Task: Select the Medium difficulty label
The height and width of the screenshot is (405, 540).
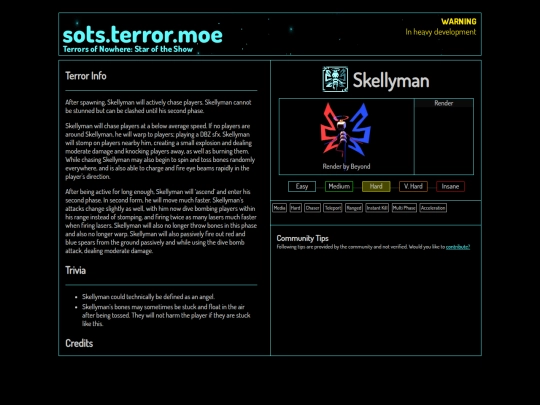Action: pyautogui.click(x=339, y=186)
